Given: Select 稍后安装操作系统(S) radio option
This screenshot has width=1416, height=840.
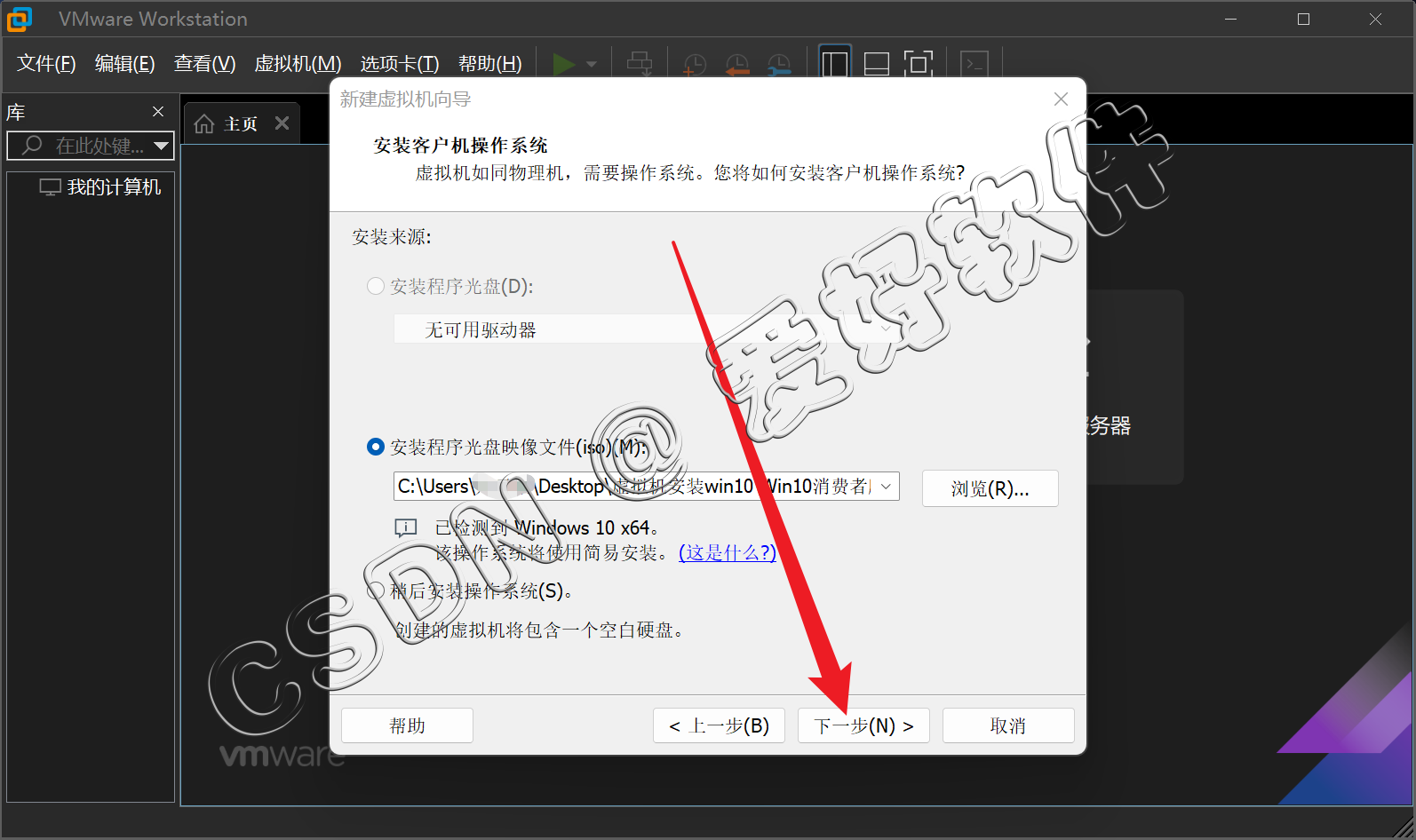Looking at the screenshot, I should (x=376, y=590).
